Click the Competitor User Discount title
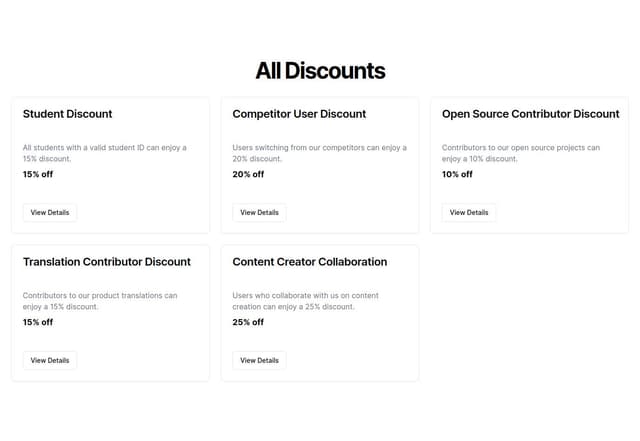The width and height of the screenshot is (640, 441). pos(299,114)
